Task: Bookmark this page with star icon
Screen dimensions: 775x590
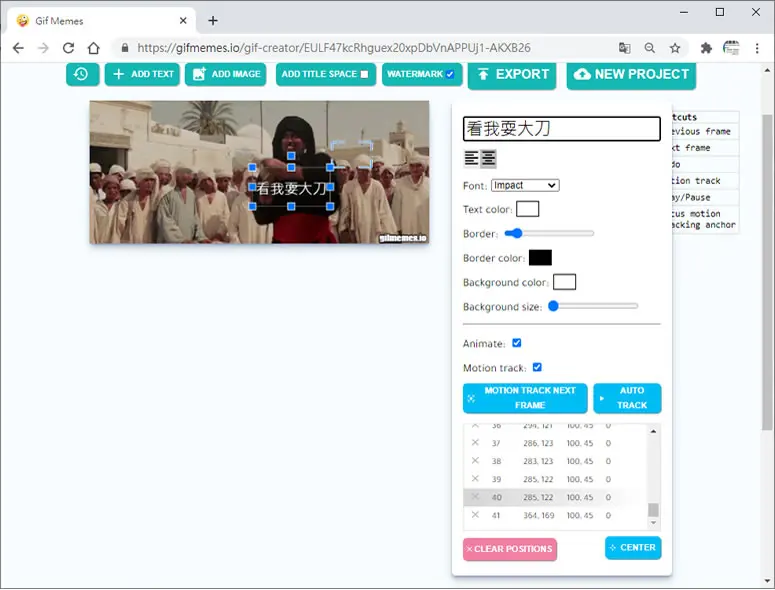Action: 675,48
